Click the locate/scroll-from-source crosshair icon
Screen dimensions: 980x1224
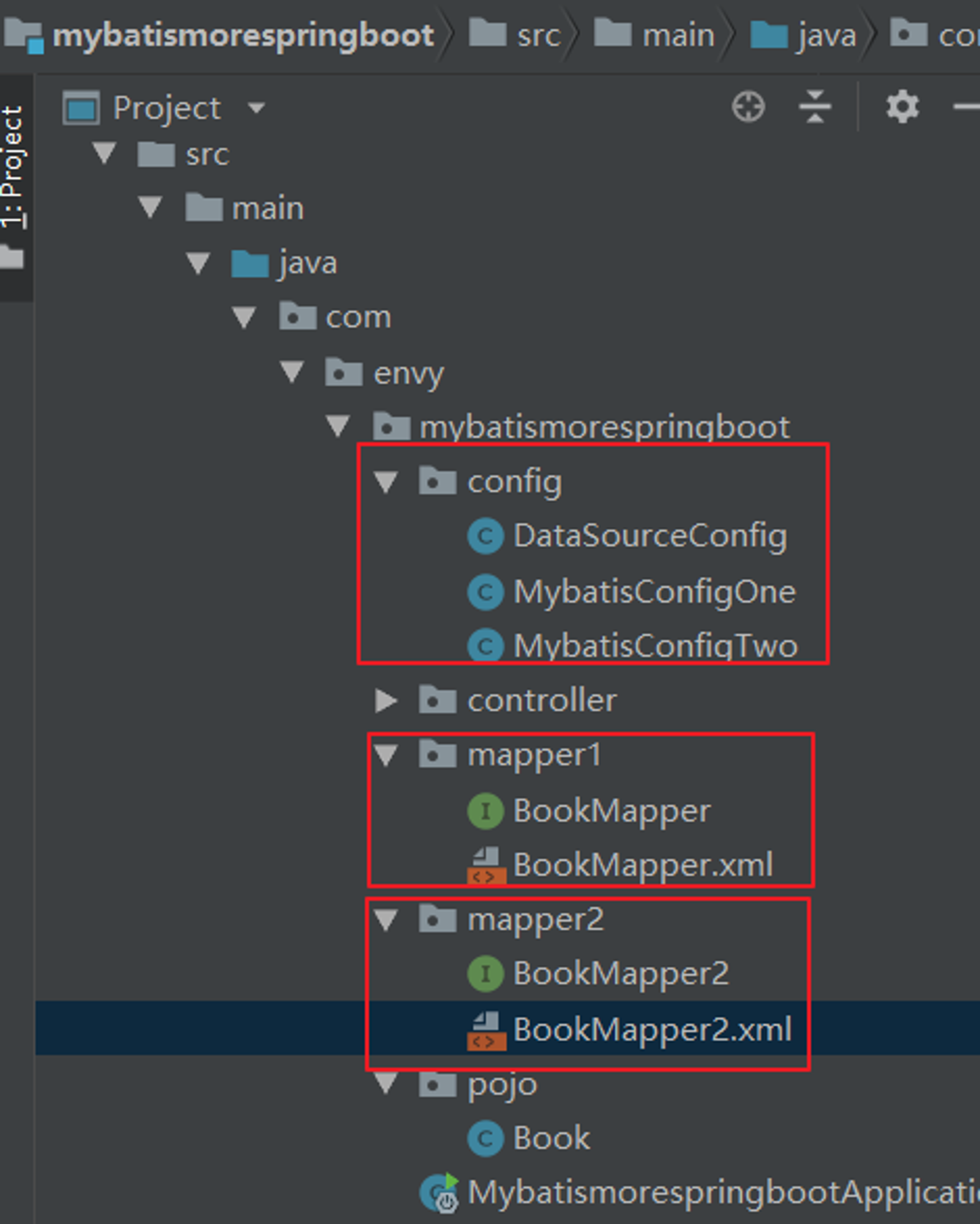(x=748, y=108)
